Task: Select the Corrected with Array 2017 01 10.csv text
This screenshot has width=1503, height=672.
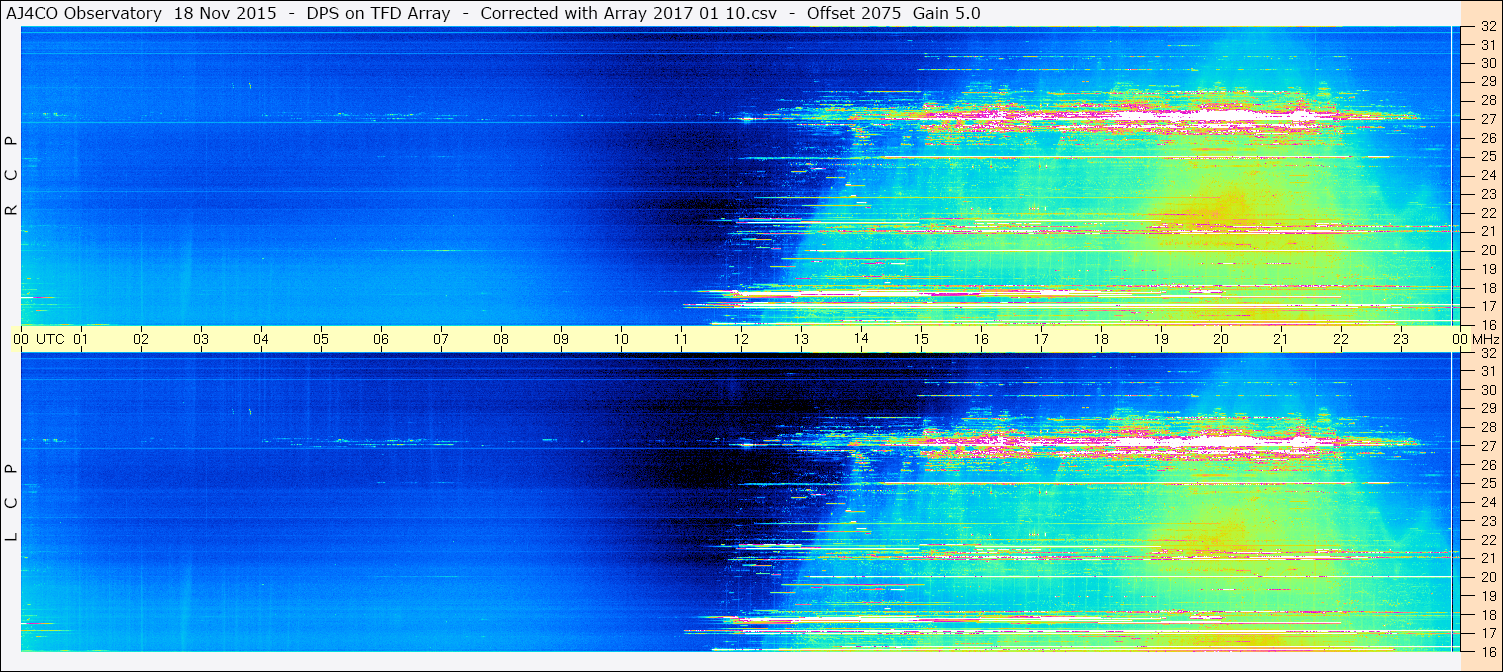Action: click(628, 13)
